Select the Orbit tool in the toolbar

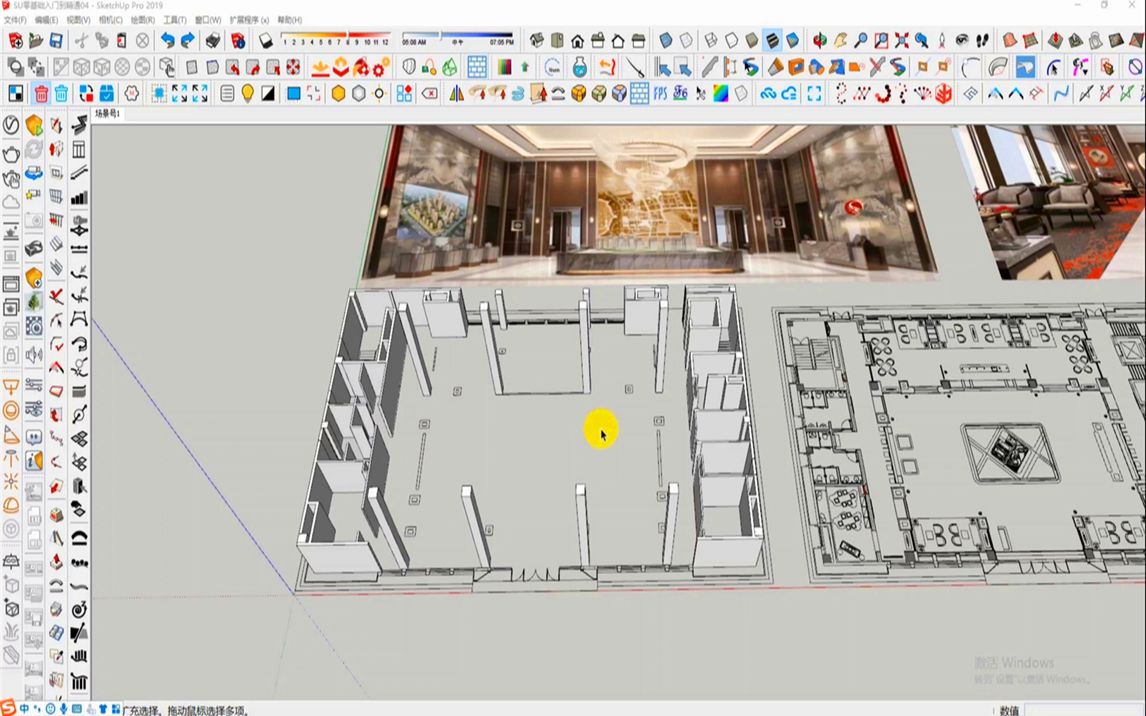[818, 41]
